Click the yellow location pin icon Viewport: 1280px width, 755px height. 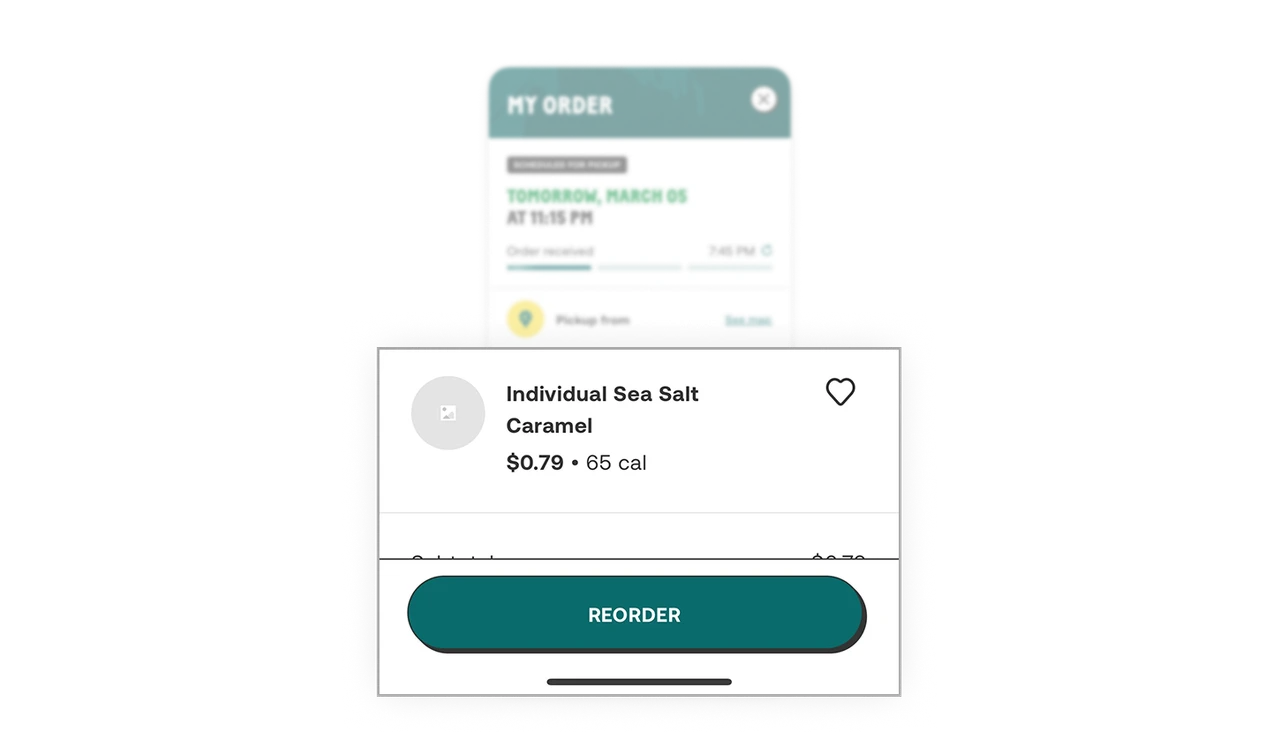[x=525, y=319]
